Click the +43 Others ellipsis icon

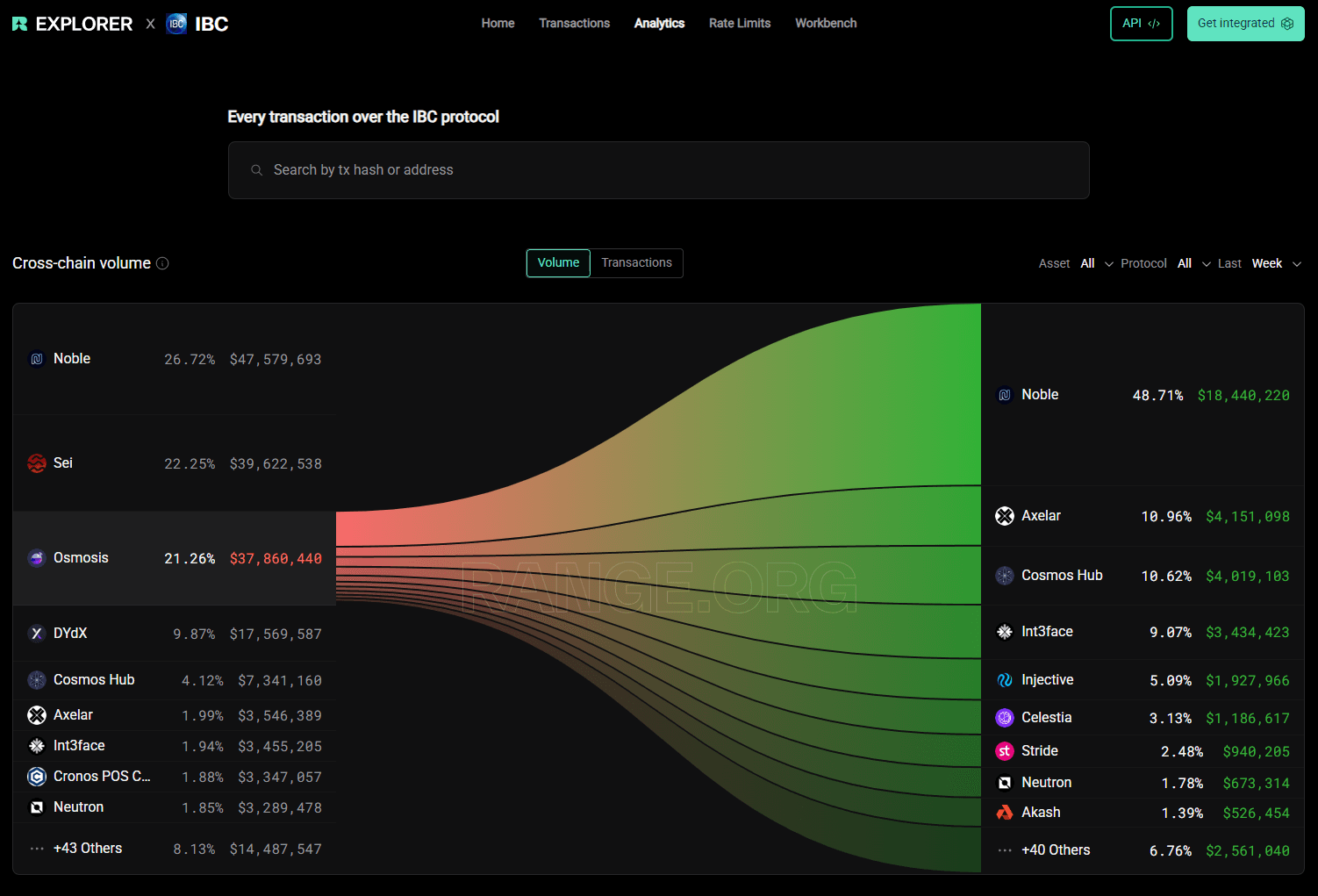(37, 849)
